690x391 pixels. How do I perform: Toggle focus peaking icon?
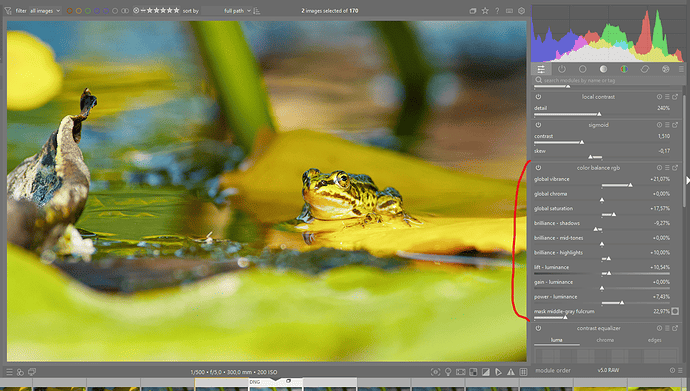[x=435, y=372]
